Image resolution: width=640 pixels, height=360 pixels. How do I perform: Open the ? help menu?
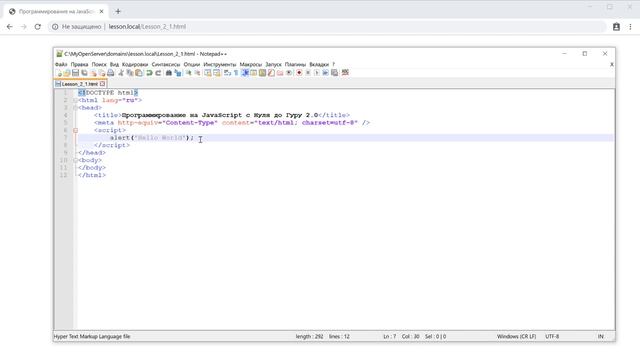coord(333,64)
